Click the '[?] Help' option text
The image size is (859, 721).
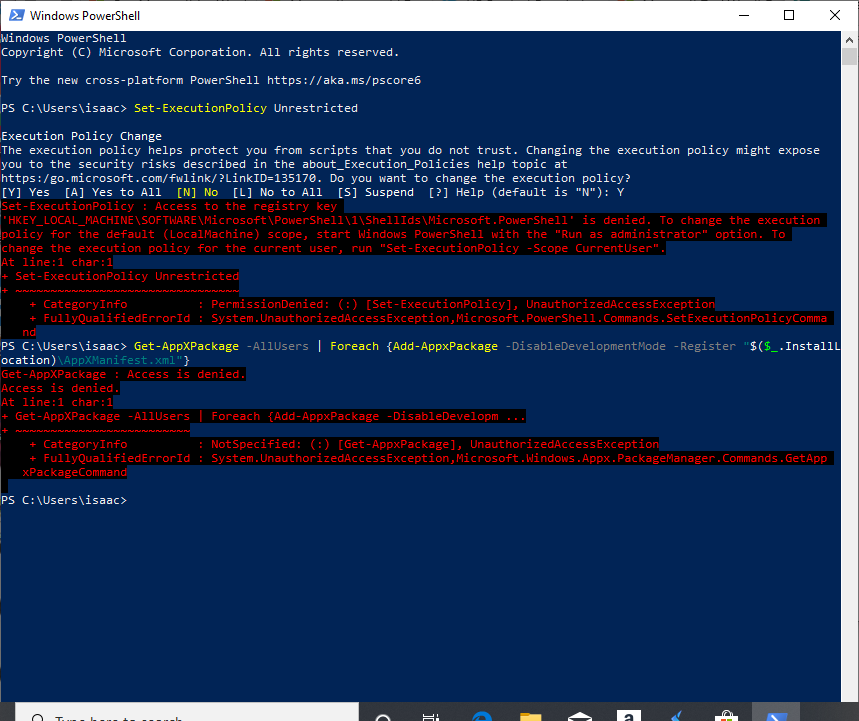(x=456, y=192)
